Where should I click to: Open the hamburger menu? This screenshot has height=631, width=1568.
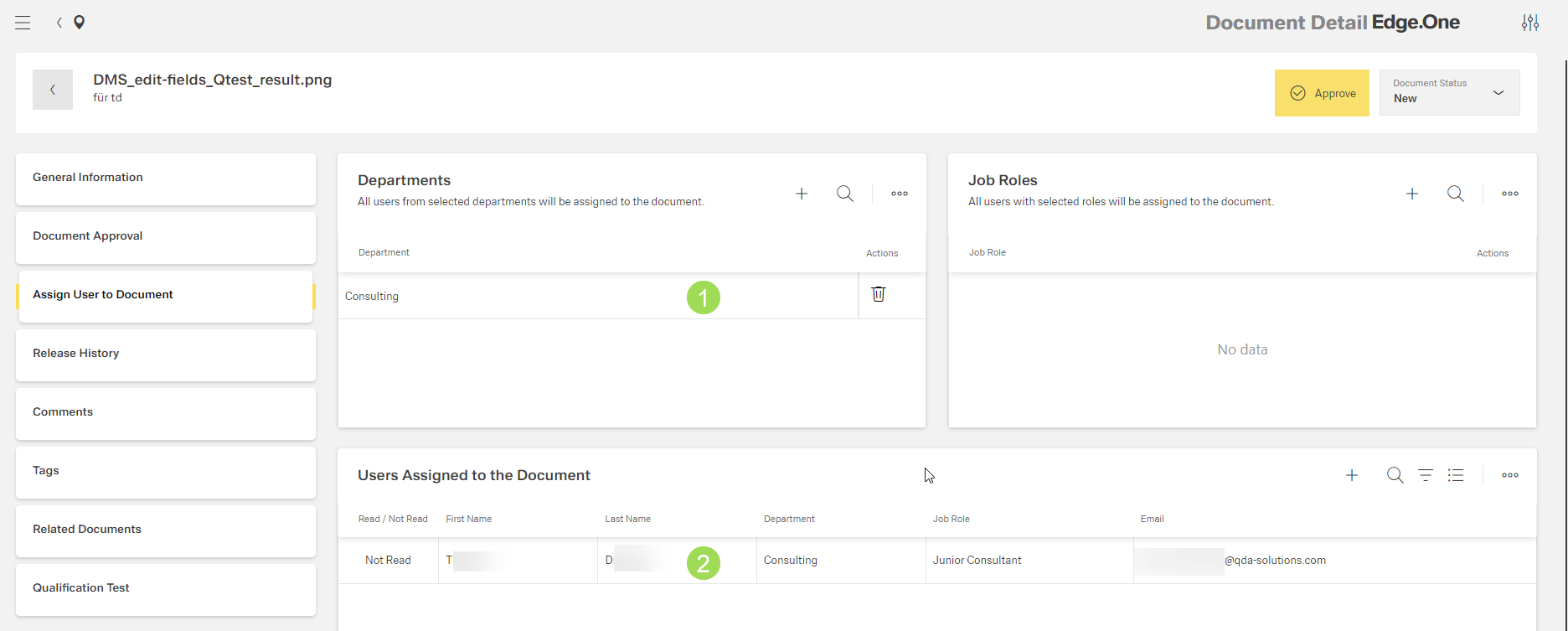pos(23,23)
